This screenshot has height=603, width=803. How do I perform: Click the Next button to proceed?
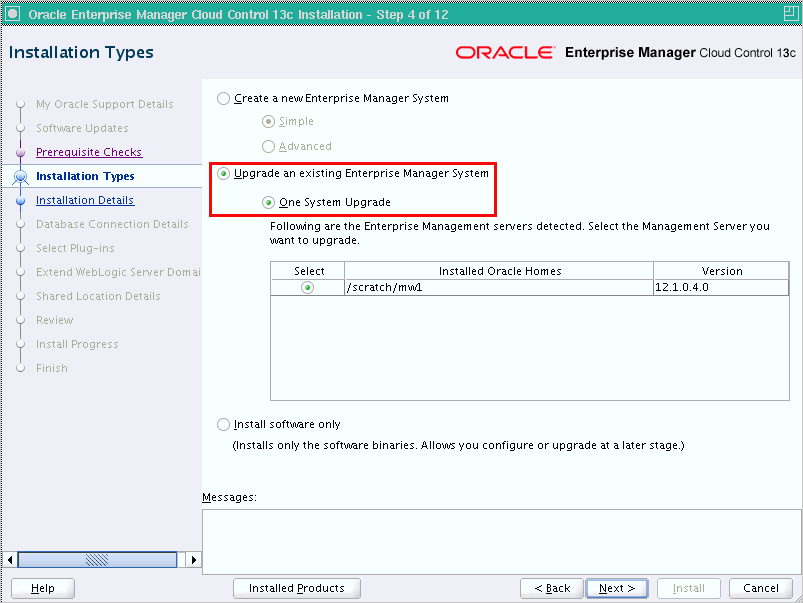click(x=616, y=588)
